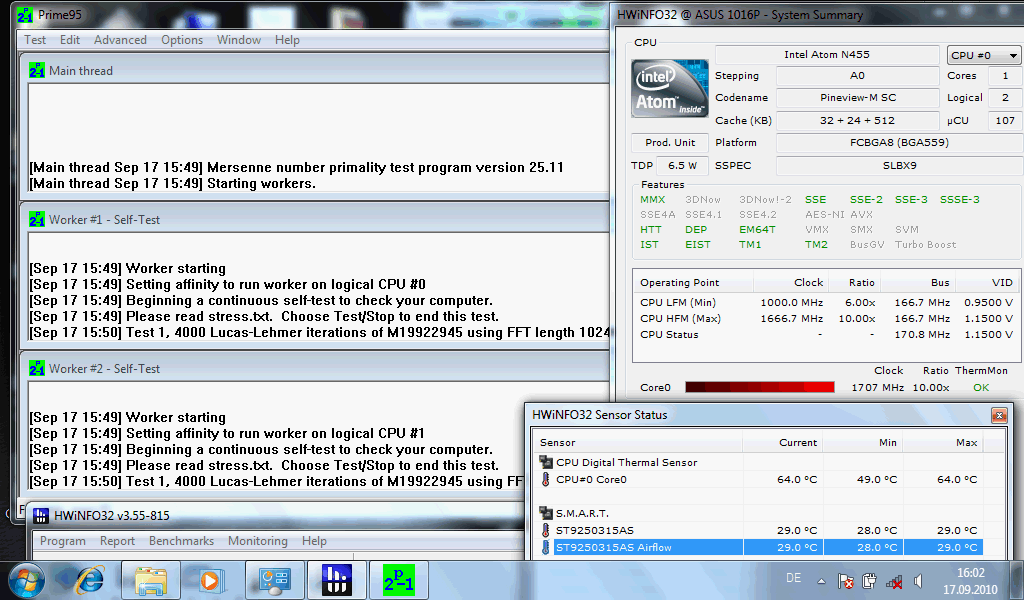Click the Core0 red load bar
1024x600 pixels.
click(x=760, y=387)
